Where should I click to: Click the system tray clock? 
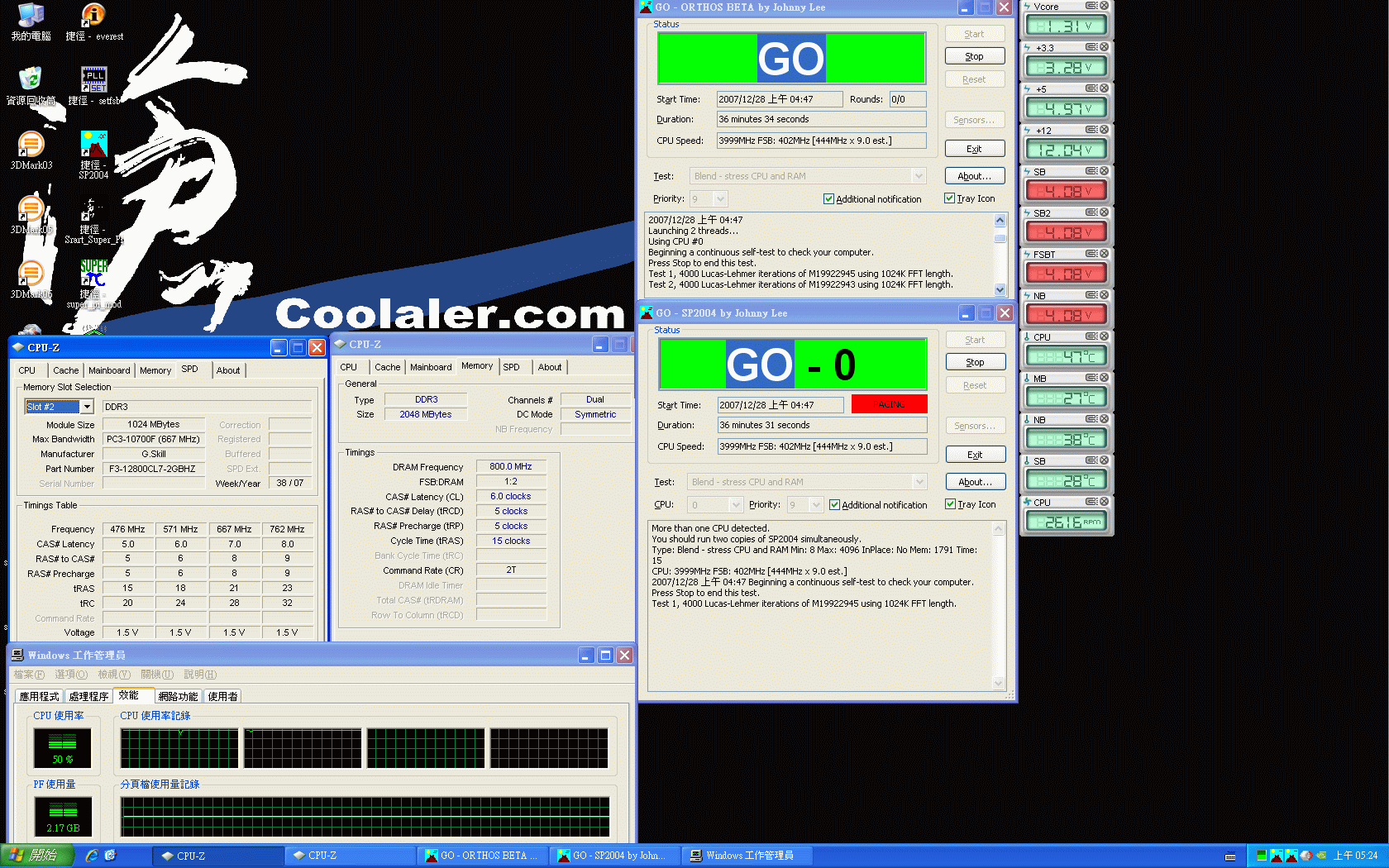[x=1356, y=856]
